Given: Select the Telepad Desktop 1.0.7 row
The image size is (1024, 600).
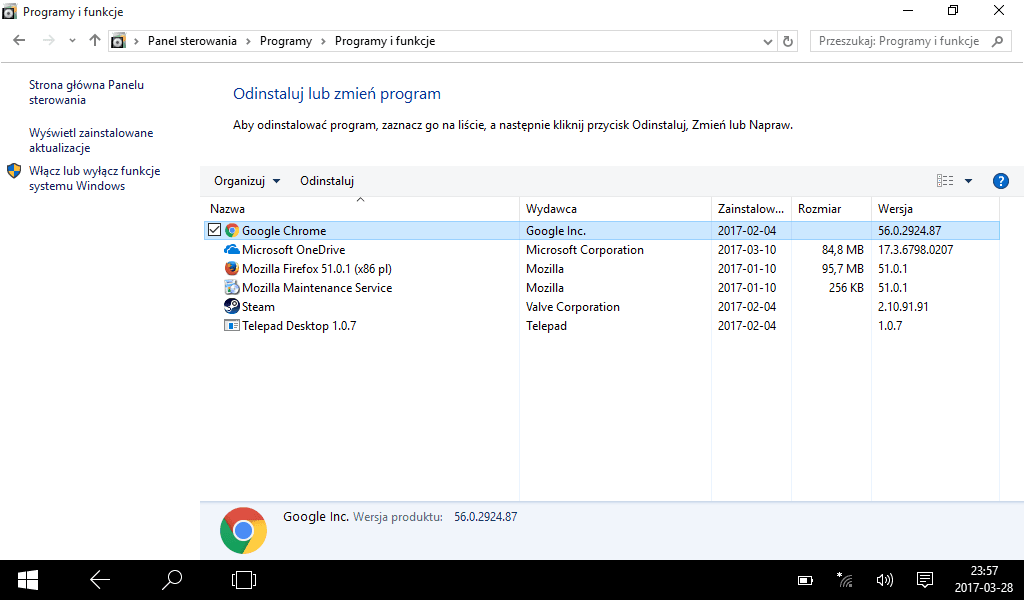Looking at the screenshot, I should (x=601, y=325).
